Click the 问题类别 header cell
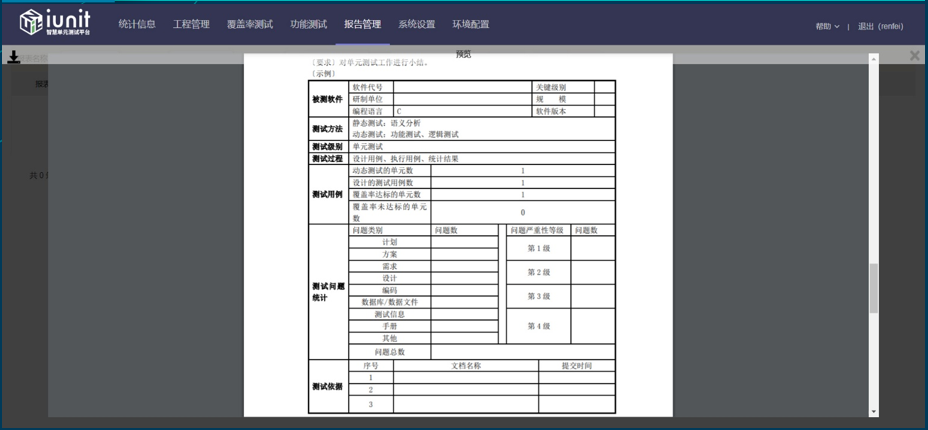This screenshot has height=430, width=928. pos(389,230)
